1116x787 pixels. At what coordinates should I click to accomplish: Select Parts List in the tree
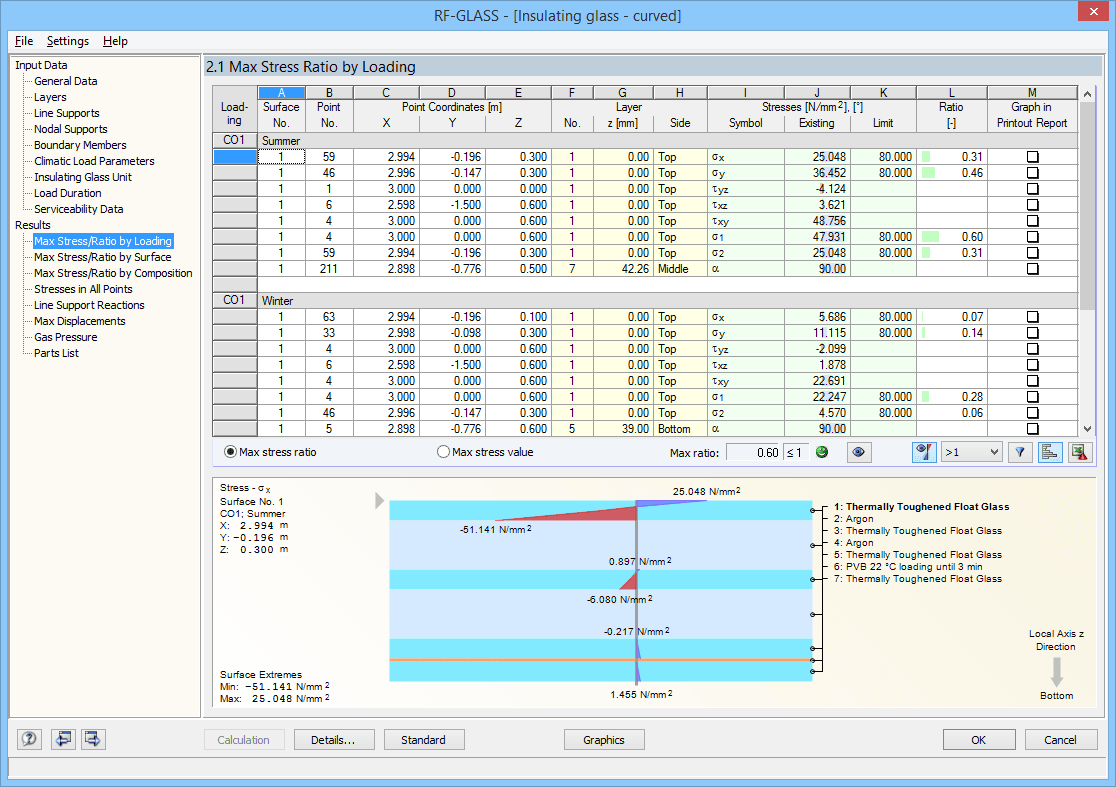[x=56, y=354]
